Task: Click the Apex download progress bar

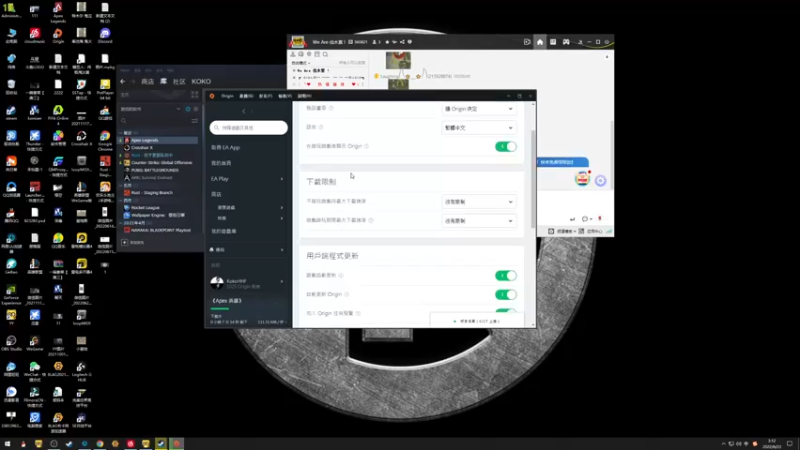Action: pyautogui.click(x=220, y=308)
